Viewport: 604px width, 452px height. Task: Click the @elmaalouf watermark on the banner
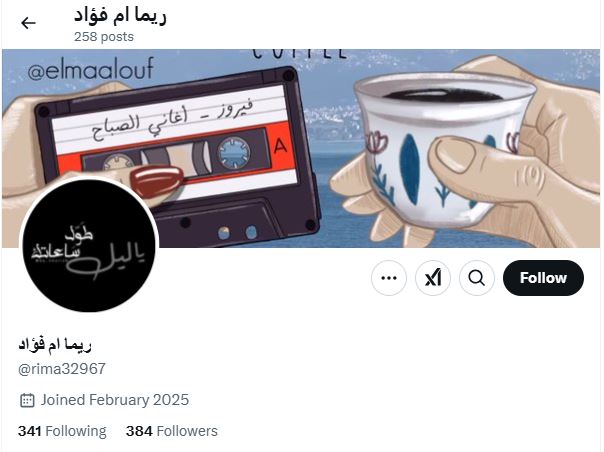(x=91, y=69)
